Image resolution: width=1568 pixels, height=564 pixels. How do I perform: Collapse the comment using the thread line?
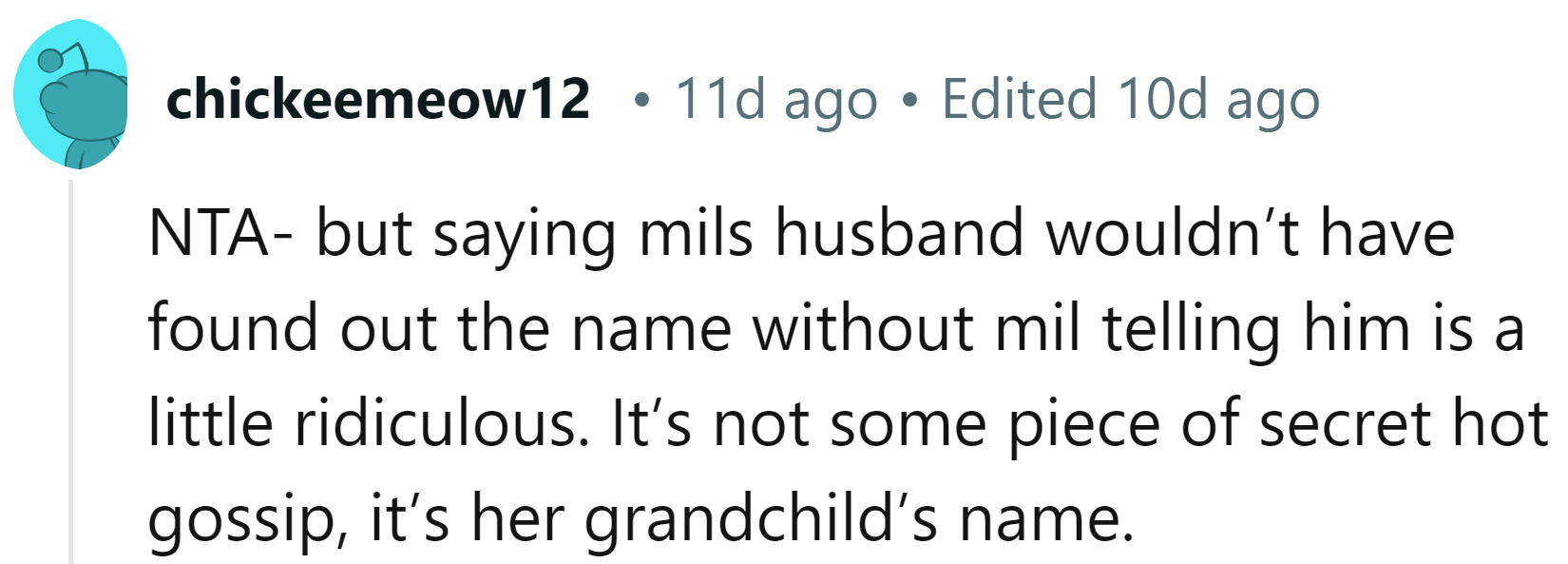[x=70, y=371]
